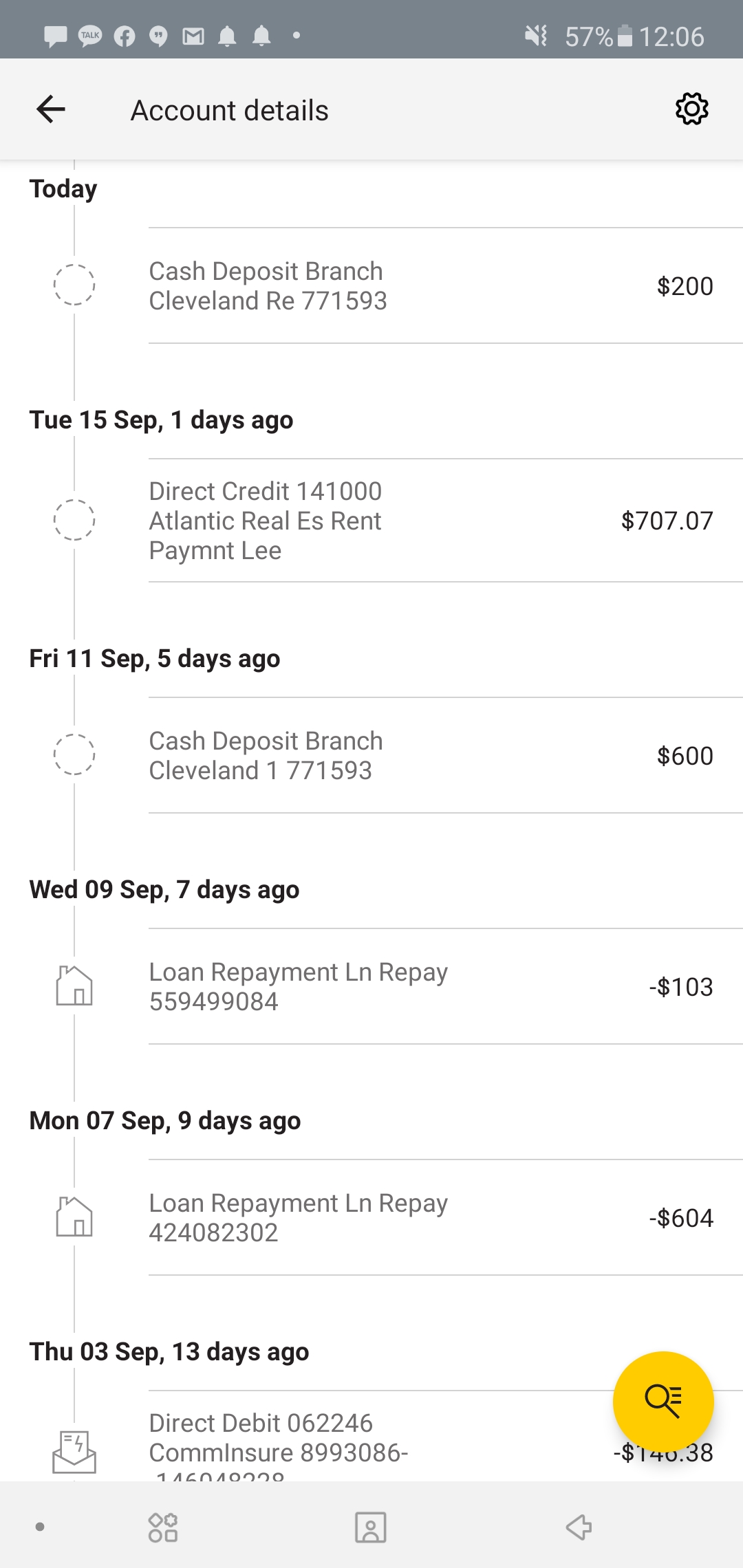Open the bottom navigation grid apps icon
The width and height of the screenshot is (743, 1568).
[x=163, y=1527]
